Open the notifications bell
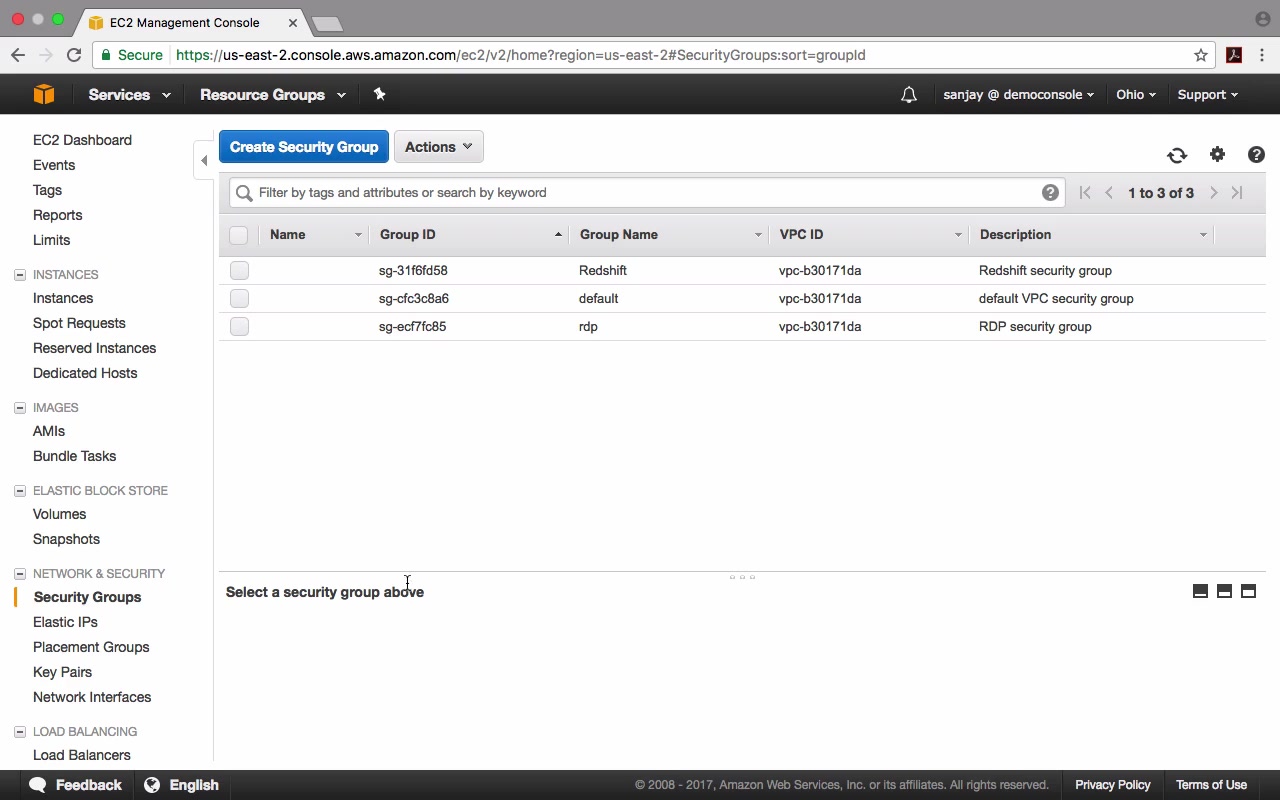Image resolution: width=1280 pixels, height=800 pixels. pyautogui.click(x=909, y=95)
